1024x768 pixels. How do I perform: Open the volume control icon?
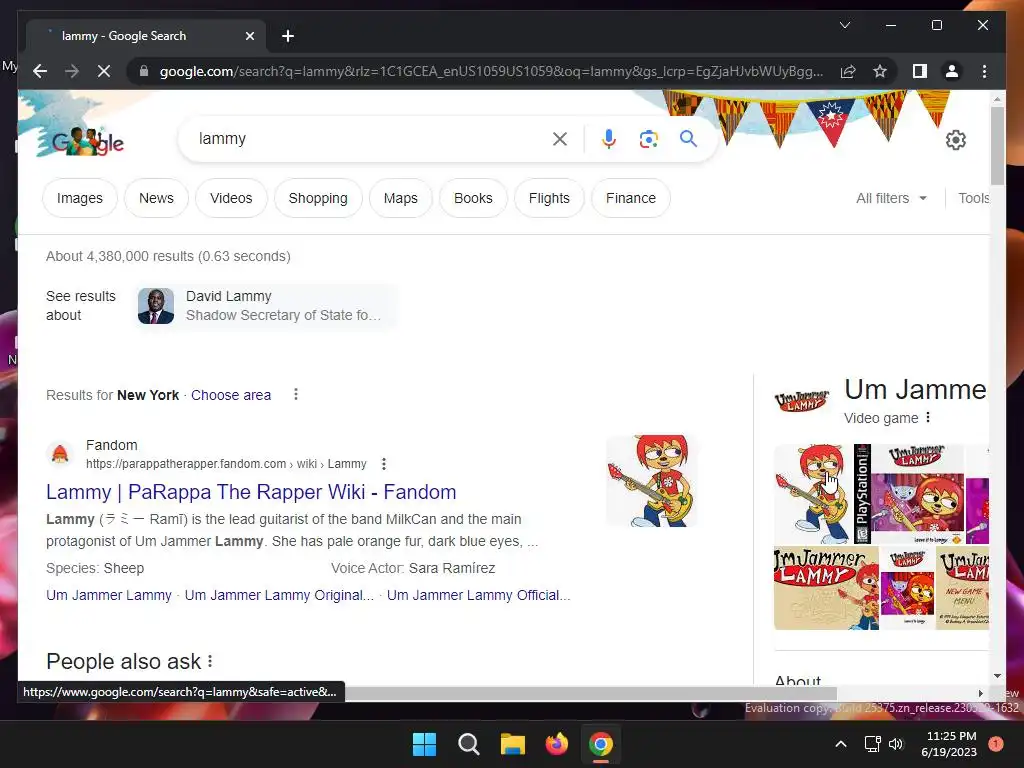click(896, 744)
